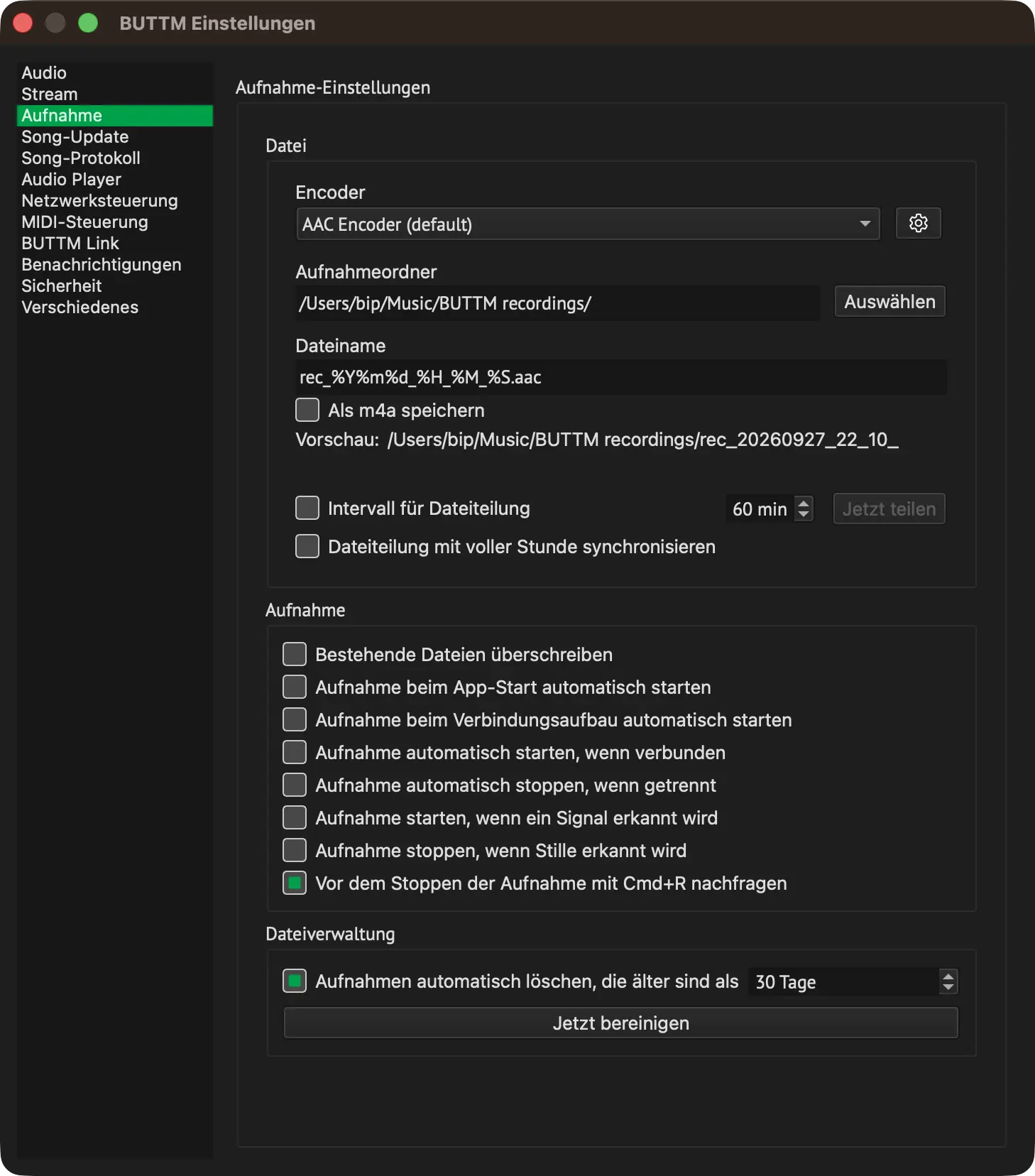Expand the Encoder dropdown
The height and width of the screenshot is (1176, 1035).
click(x=588, y=224)
